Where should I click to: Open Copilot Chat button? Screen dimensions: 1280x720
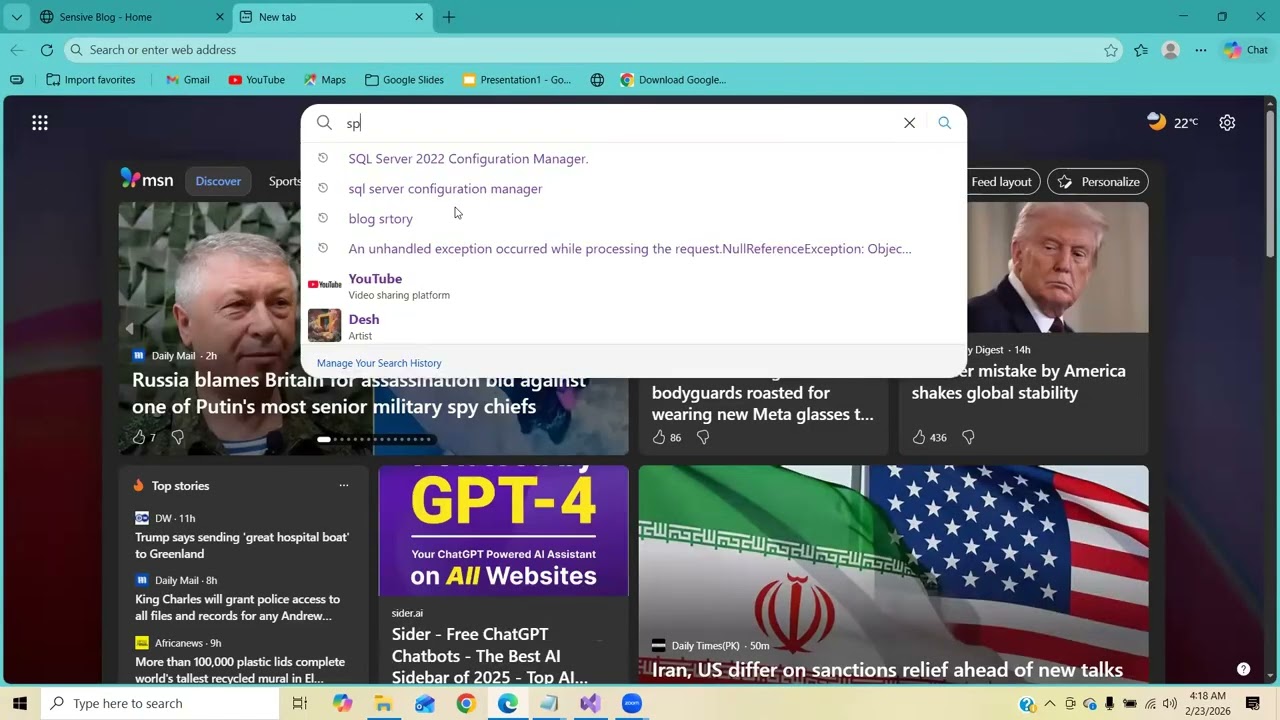(x=1246, y=50)
